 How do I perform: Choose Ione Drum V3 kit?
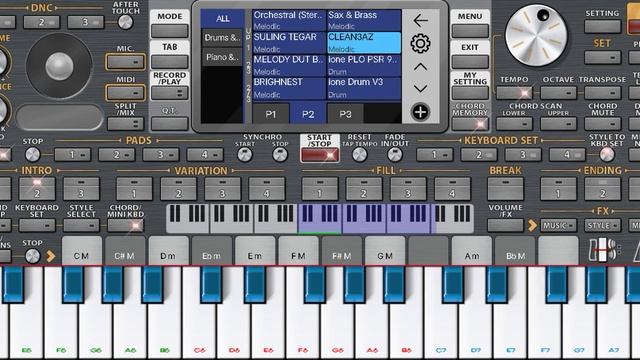pyautogui.click(x=364, y=88)
